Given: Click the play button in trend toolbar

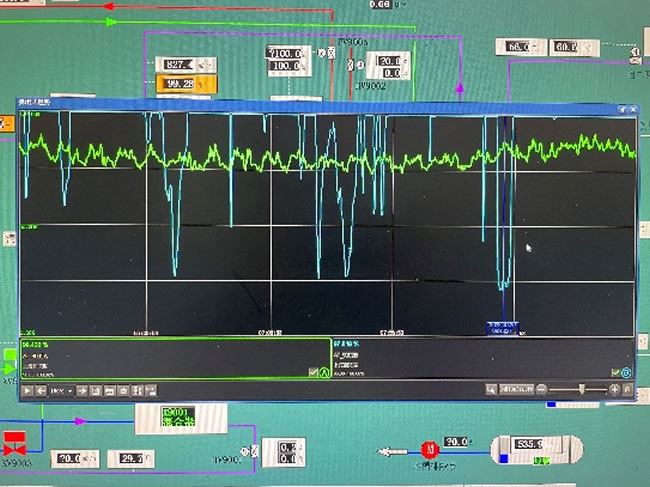Looking at the screenshot, I should click(x=28, y=390).
